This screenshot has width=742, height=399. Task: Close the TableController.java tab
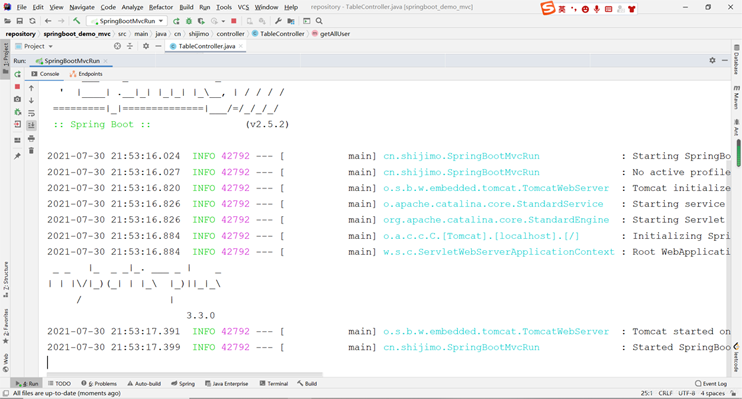tap(241, 46)
